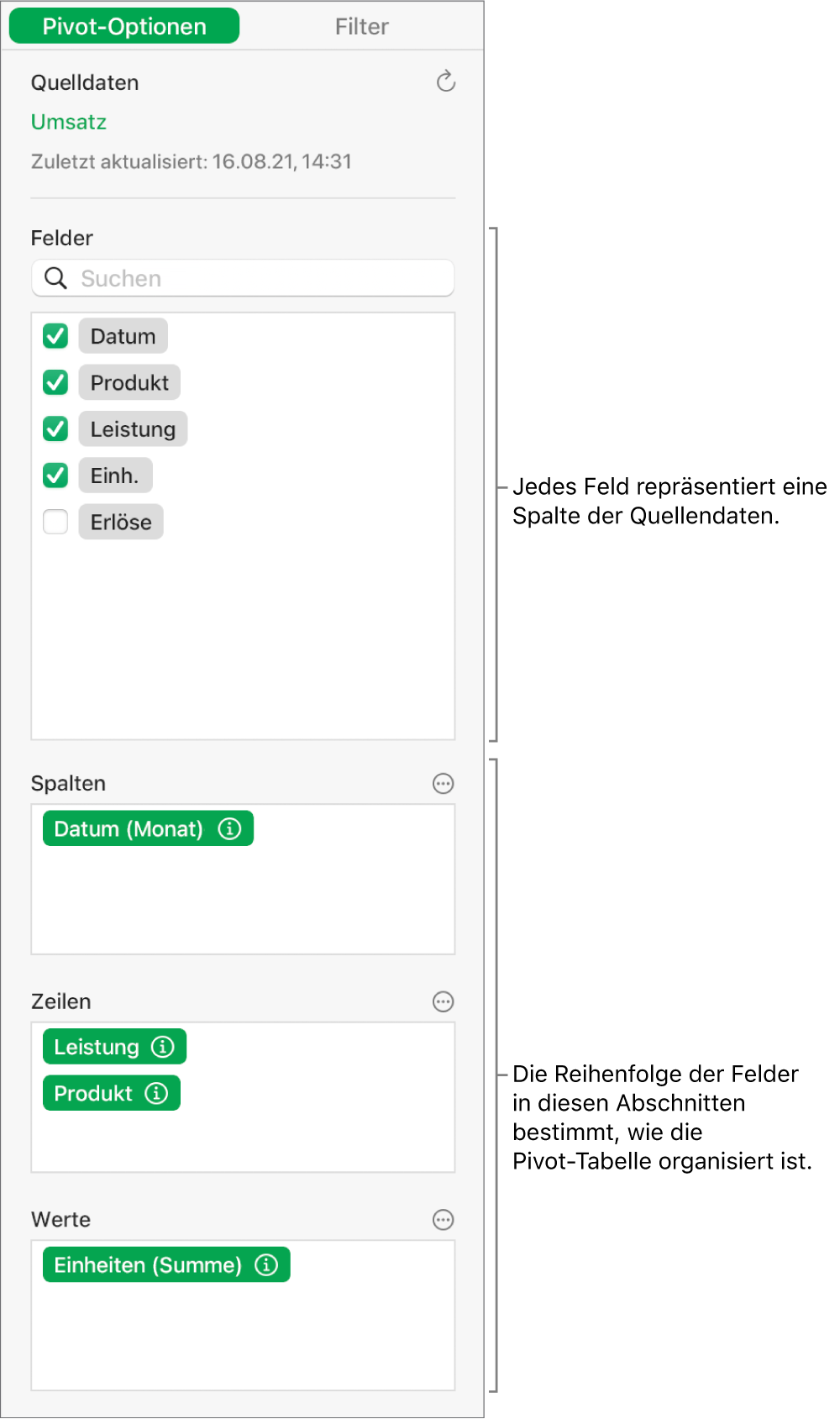Refresh the pivot source data
The height and width of the screenshot is (1419, 840).
pos(445,81)
